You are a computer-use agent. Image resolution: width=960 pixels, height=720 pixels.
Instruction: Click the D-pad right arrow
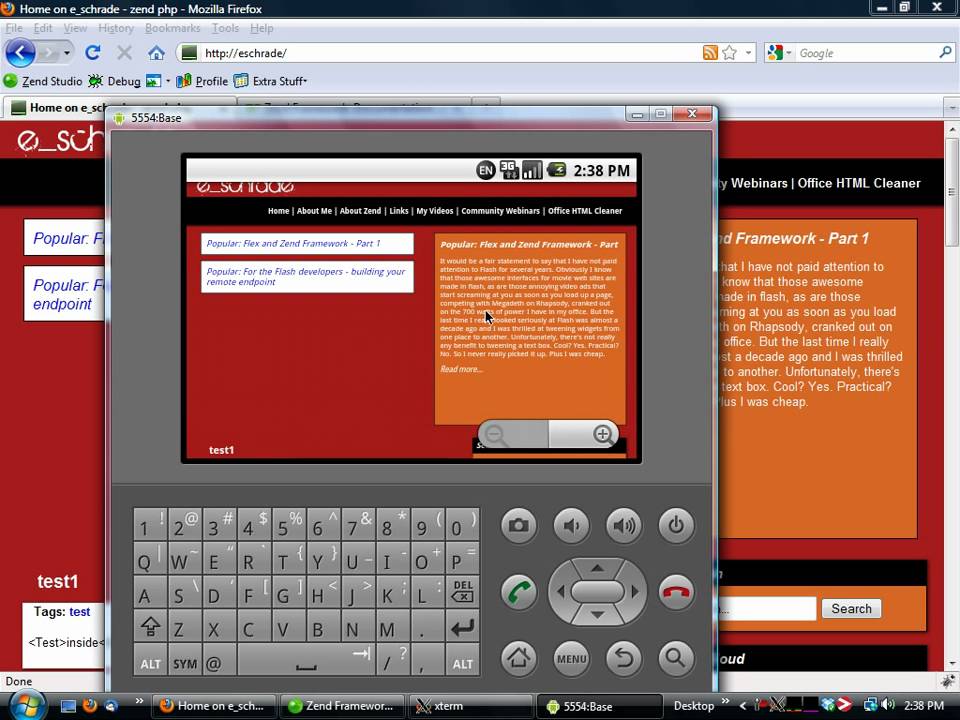pos(635,591)
